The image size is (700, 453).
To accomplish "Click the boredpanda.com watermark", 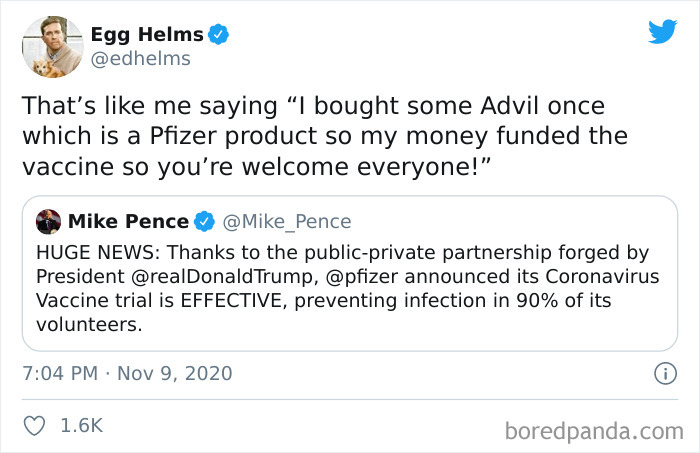I will pos(593,432).
